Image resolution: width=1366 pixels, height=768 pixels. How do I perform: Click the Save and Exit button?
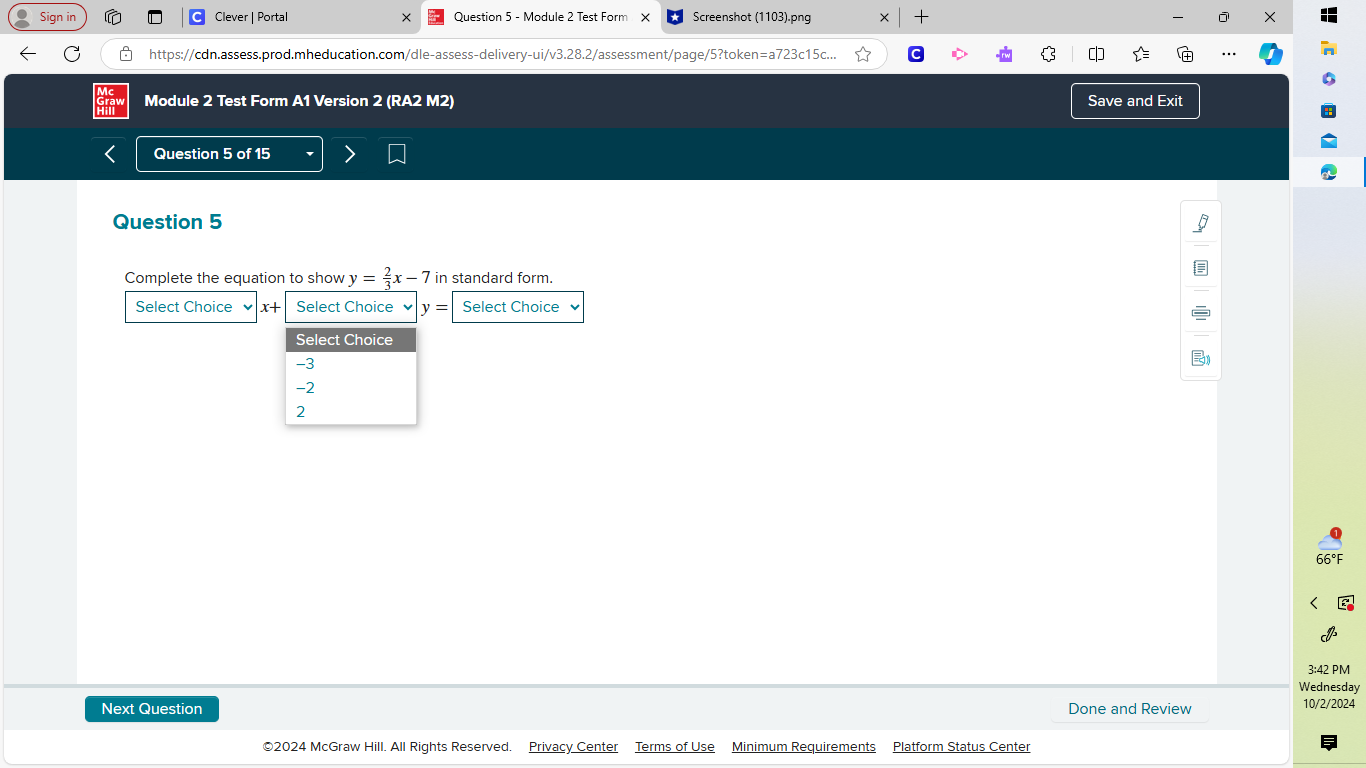[1135, 101]
